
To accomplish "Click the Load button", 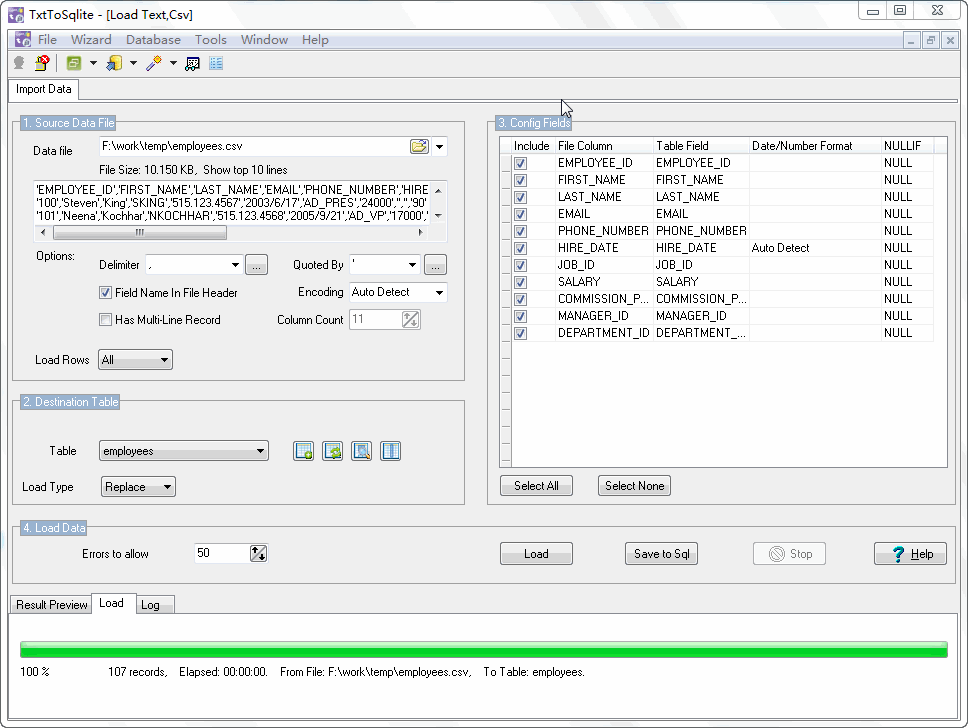I will tap(536, 554).
